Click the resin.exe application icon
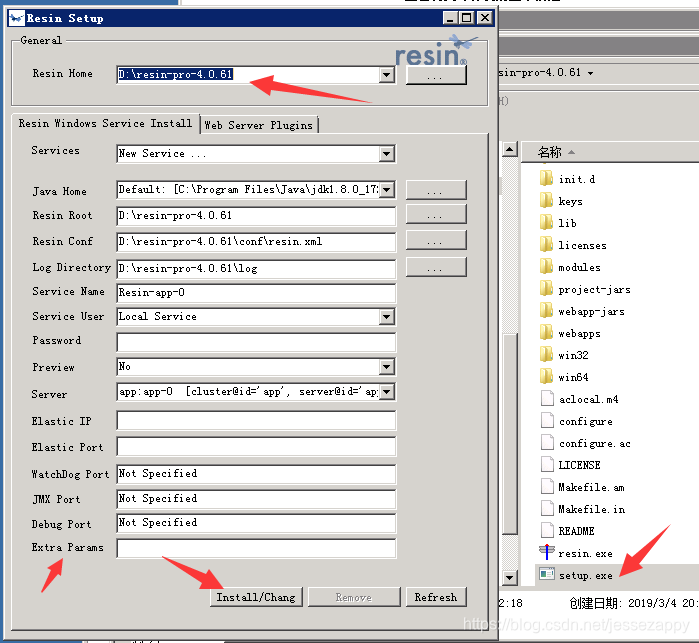The width and height of the screenshot is (699, 643). 547,552
